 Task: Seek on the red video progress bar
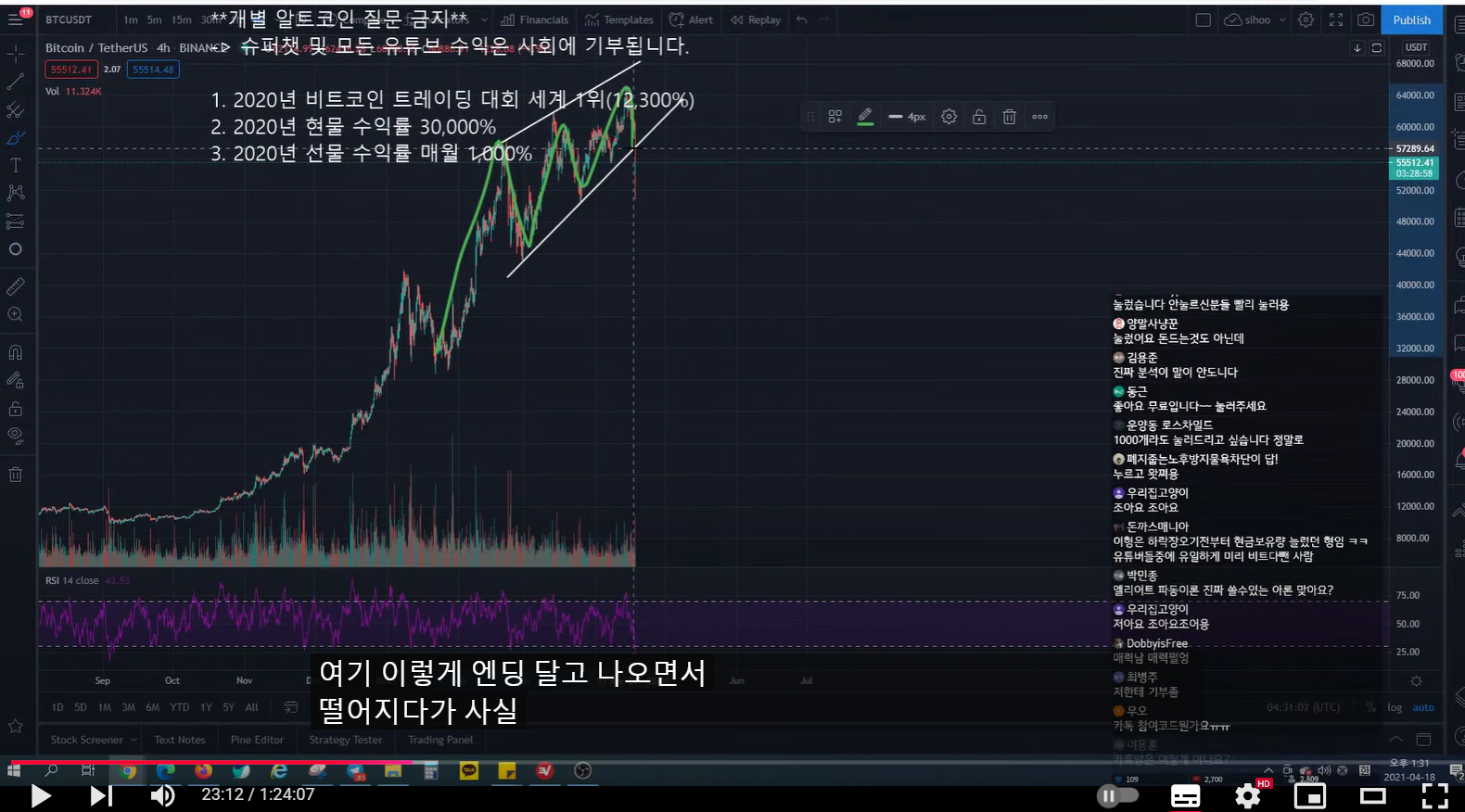pyautogui.click(x=732, y=763)
